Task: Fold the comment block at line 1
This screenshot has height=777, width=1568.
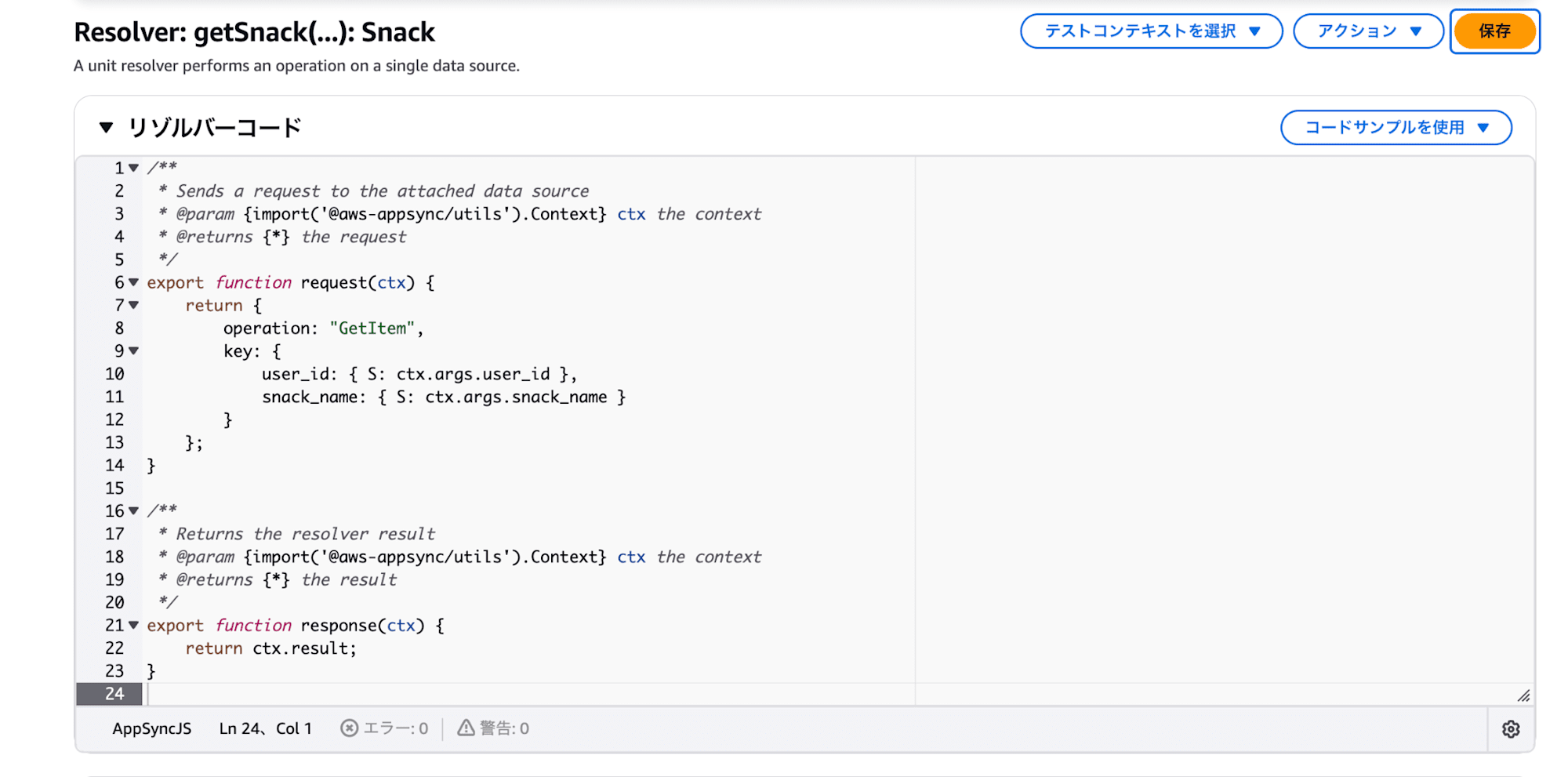Action: coord(134,168)
